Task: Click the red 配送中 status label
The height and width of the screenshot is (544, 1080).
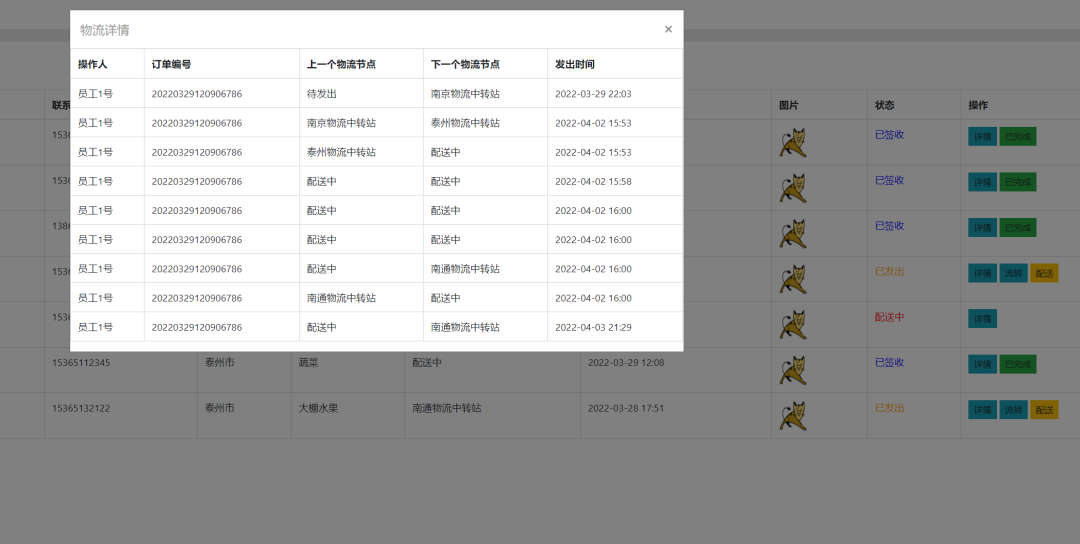Action: pyautogui.click(x=889, y=317)
